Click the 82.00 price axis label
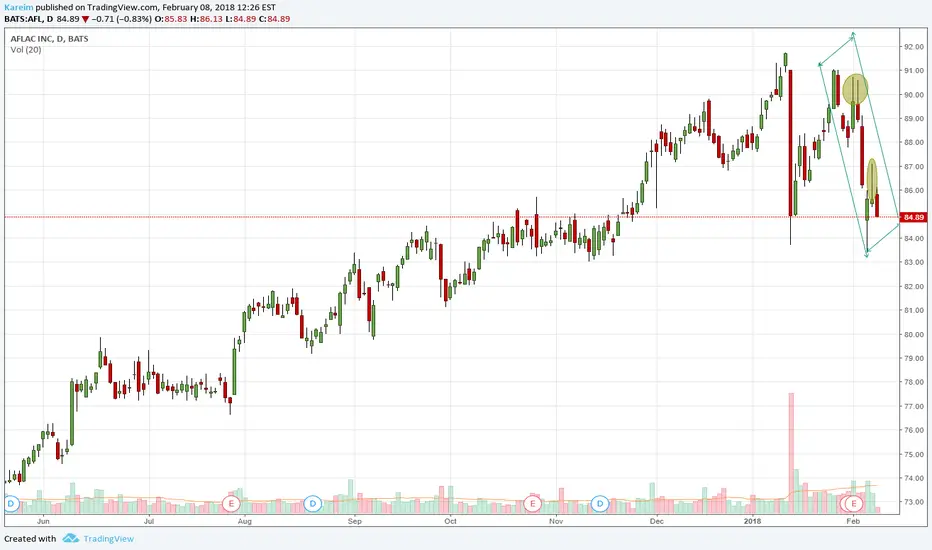932x550 pixels. coord(914,287)
